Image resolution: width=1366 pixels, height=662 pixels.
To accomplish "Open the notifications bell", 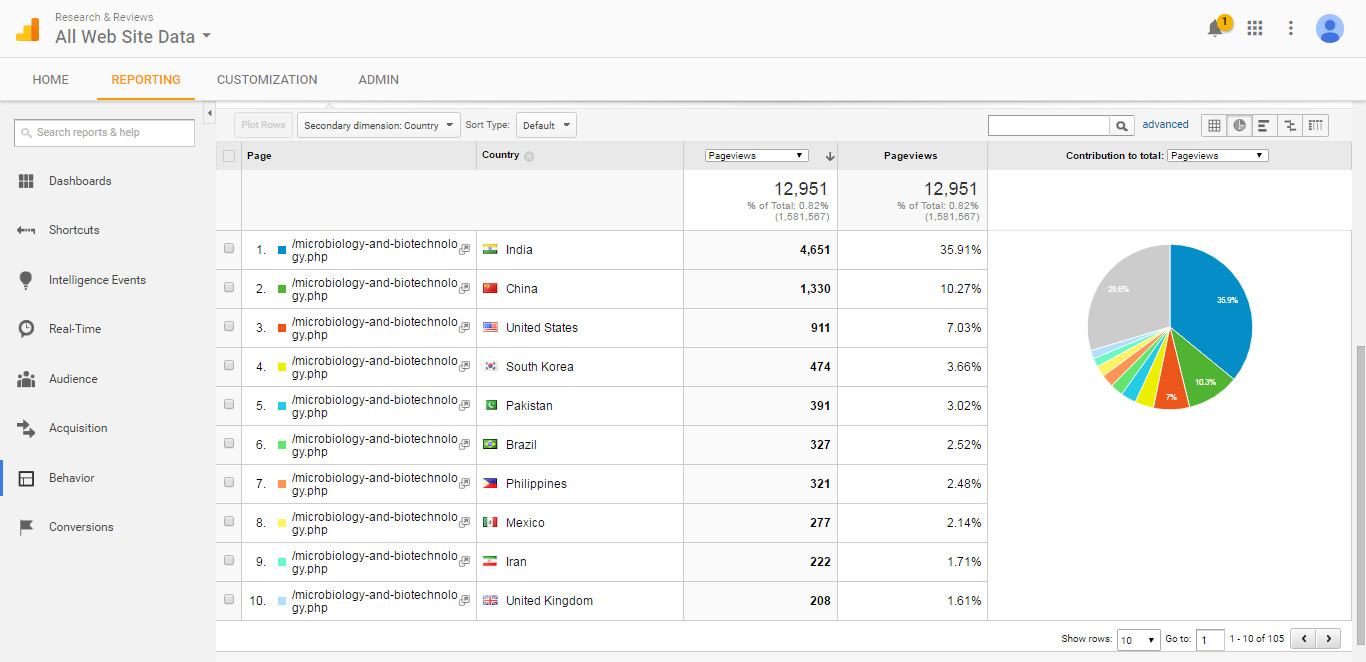I will point(1216,28).
